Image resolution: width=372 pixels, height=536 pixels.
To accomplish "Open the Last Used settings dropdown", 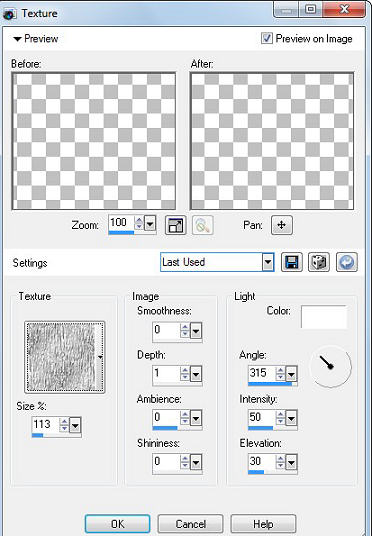I will [268, 263].
